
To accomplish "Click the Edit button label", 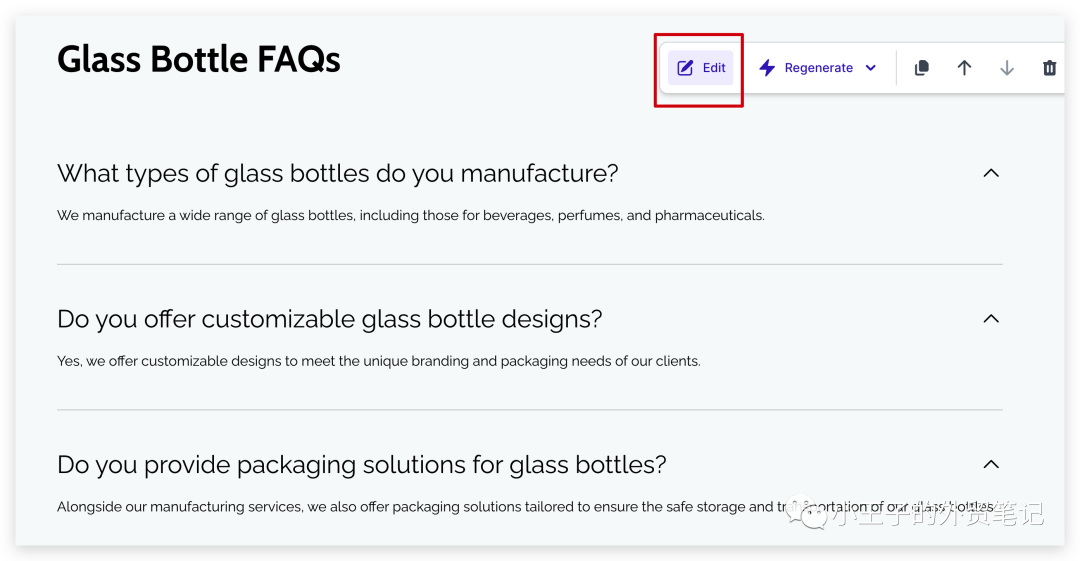I will (x=714, y=68).
